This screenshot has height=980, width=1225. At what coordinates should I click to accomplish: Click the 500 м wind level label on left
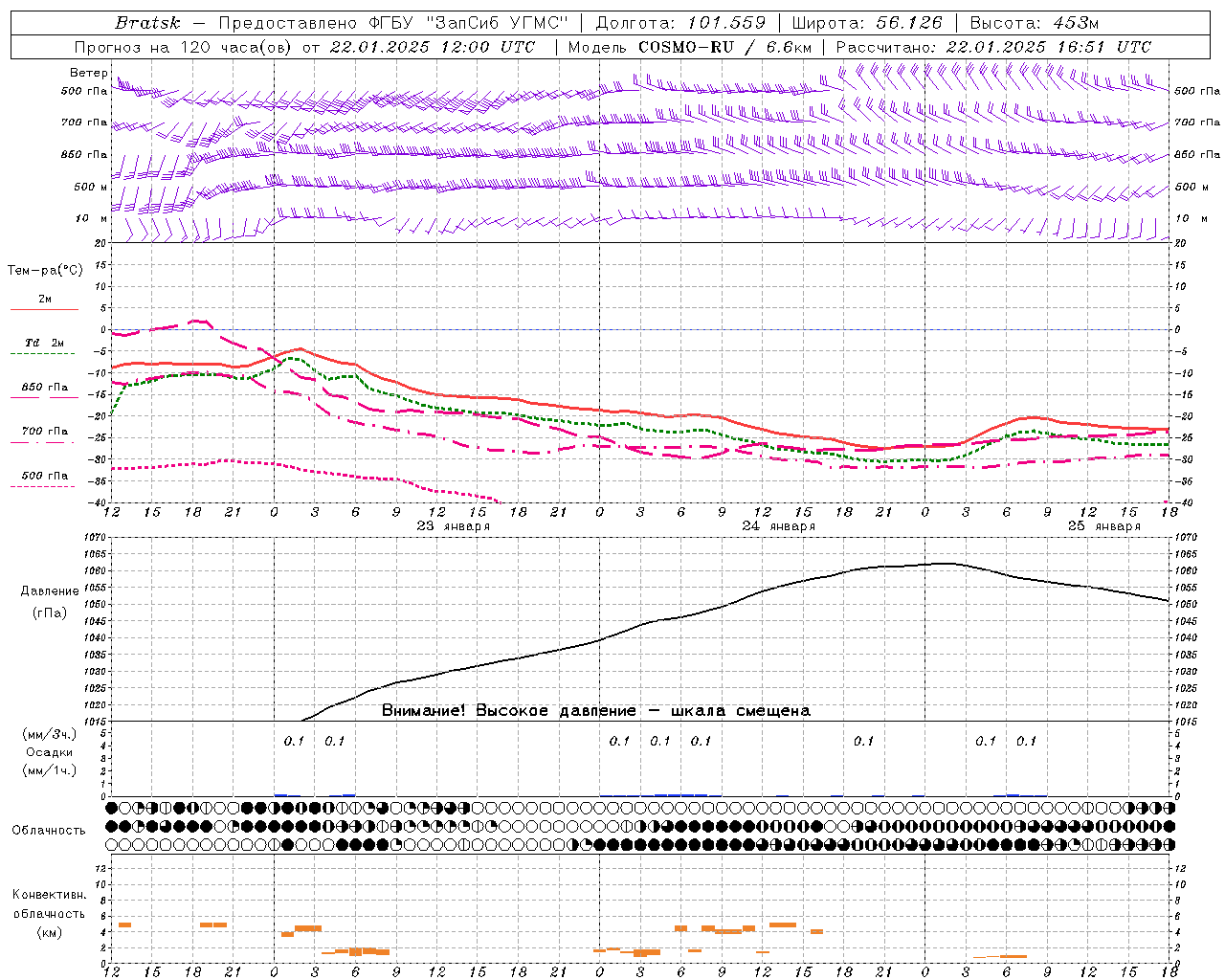(91, 188)
